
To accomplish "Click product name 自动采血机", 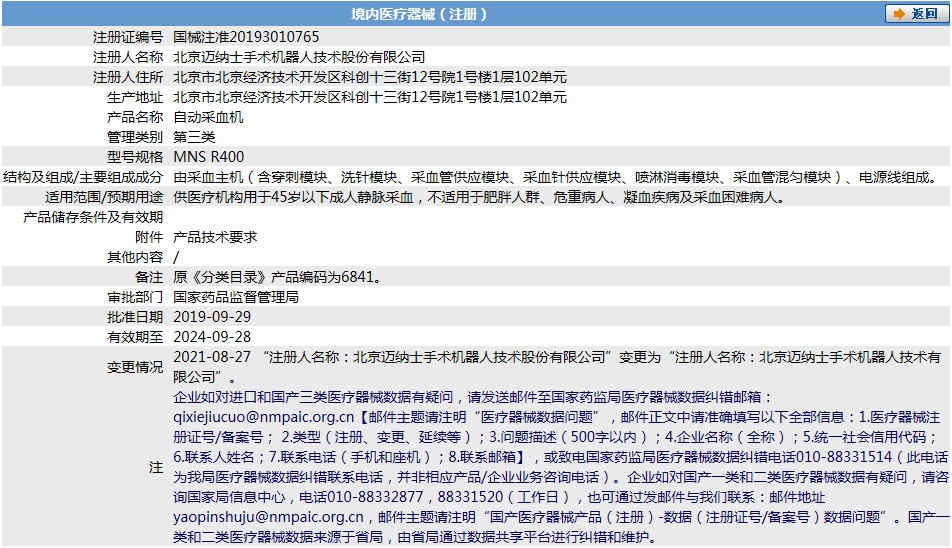I will (208, 117).
